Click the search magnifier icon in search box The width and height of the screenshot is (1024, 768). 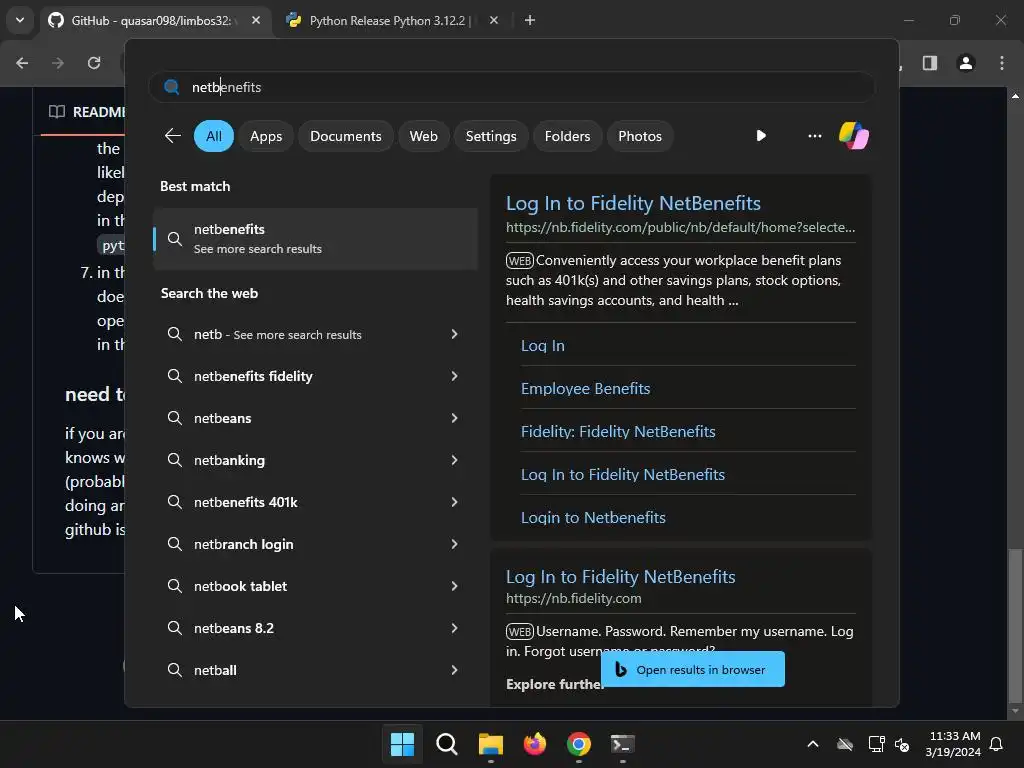(x=171, y=87)
